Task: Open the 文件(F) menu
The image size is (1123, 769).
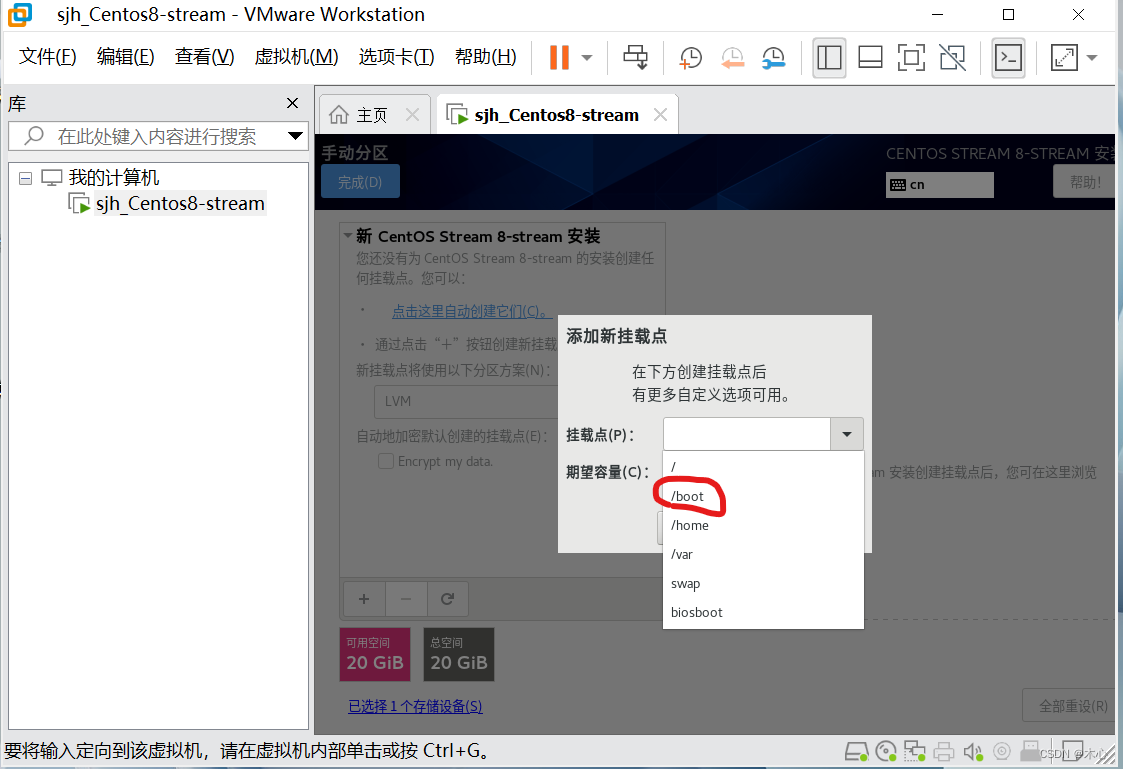Action: point(47,57)
